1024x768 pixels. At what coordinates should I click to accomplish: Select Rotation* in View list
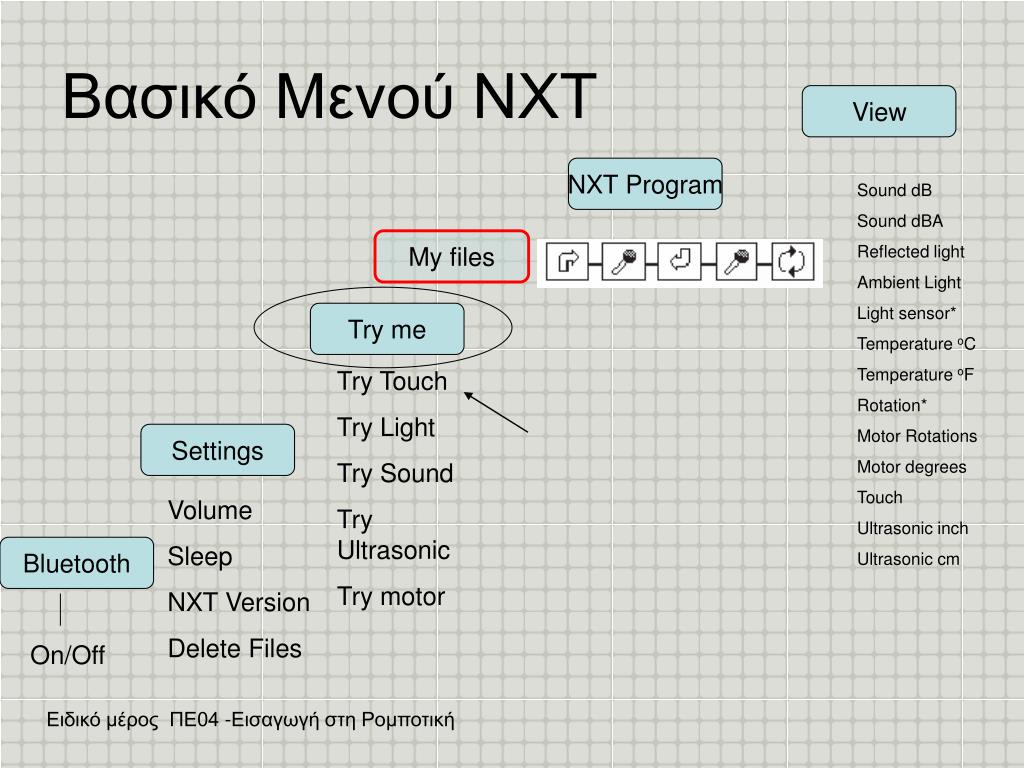tap(891, 406)
